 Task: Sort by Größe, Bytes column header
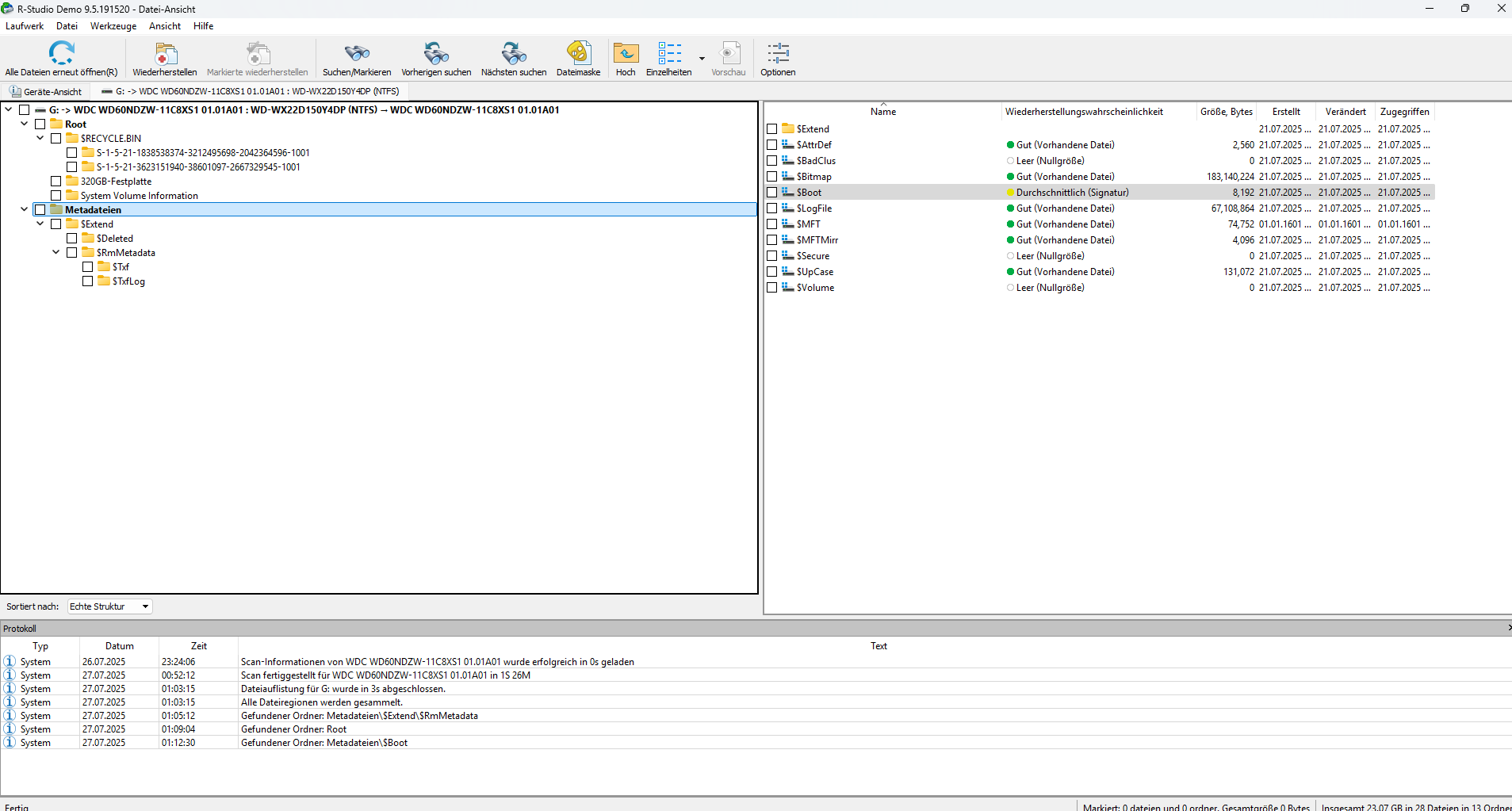1226,112
